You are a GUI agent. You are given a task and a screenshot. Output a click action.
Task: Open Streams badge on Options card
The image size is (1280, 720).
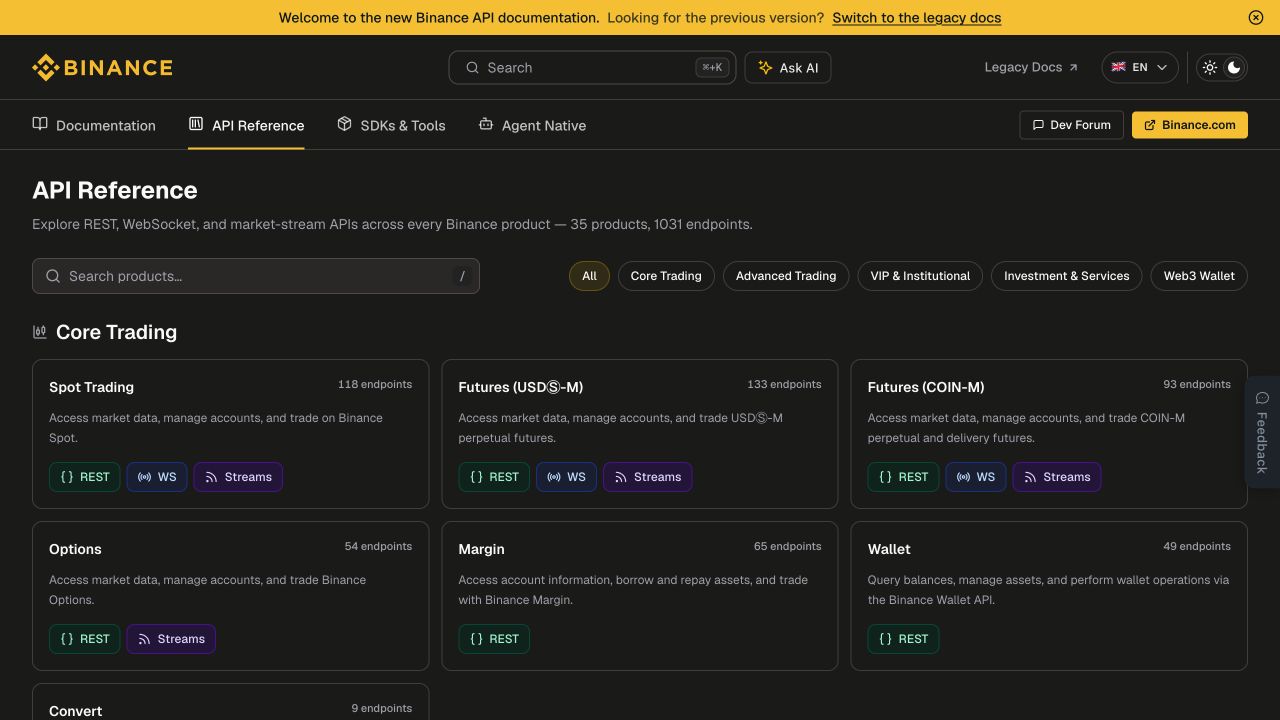[x=171, y=639]
